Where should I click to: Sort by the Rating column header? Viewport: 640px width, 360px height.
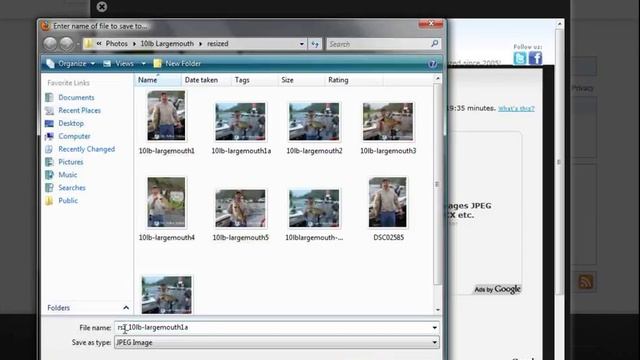tap(354, 80)
